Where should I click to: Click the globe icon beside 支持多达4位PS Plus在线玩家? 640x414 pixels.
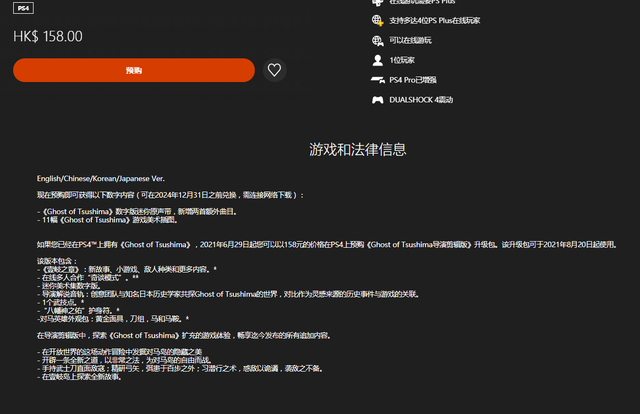(x=378, y=20)
